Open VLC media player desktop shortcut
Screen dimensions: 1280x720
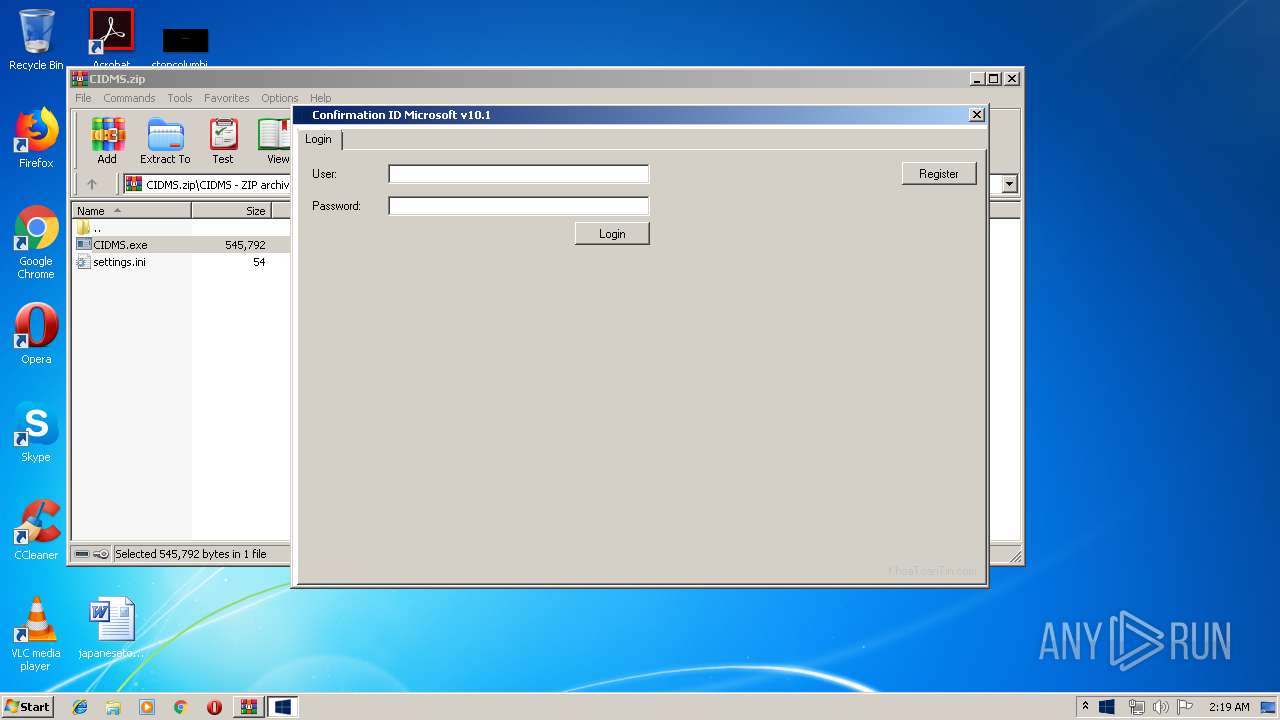pos(36,634)
